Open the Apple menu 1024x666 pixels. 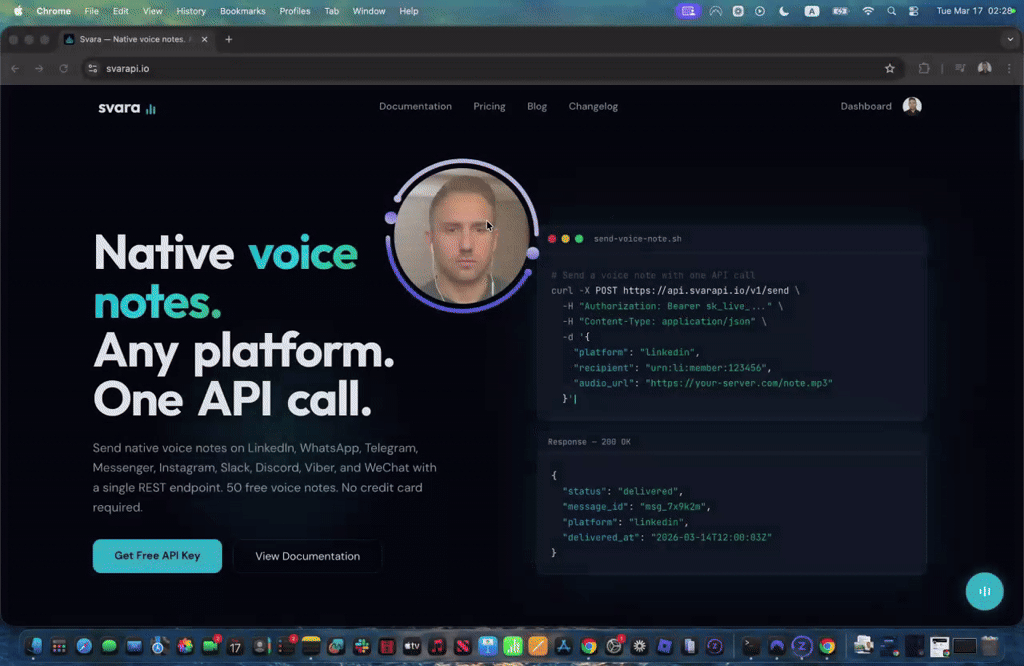pyautogui.click(x=18, y=11)
